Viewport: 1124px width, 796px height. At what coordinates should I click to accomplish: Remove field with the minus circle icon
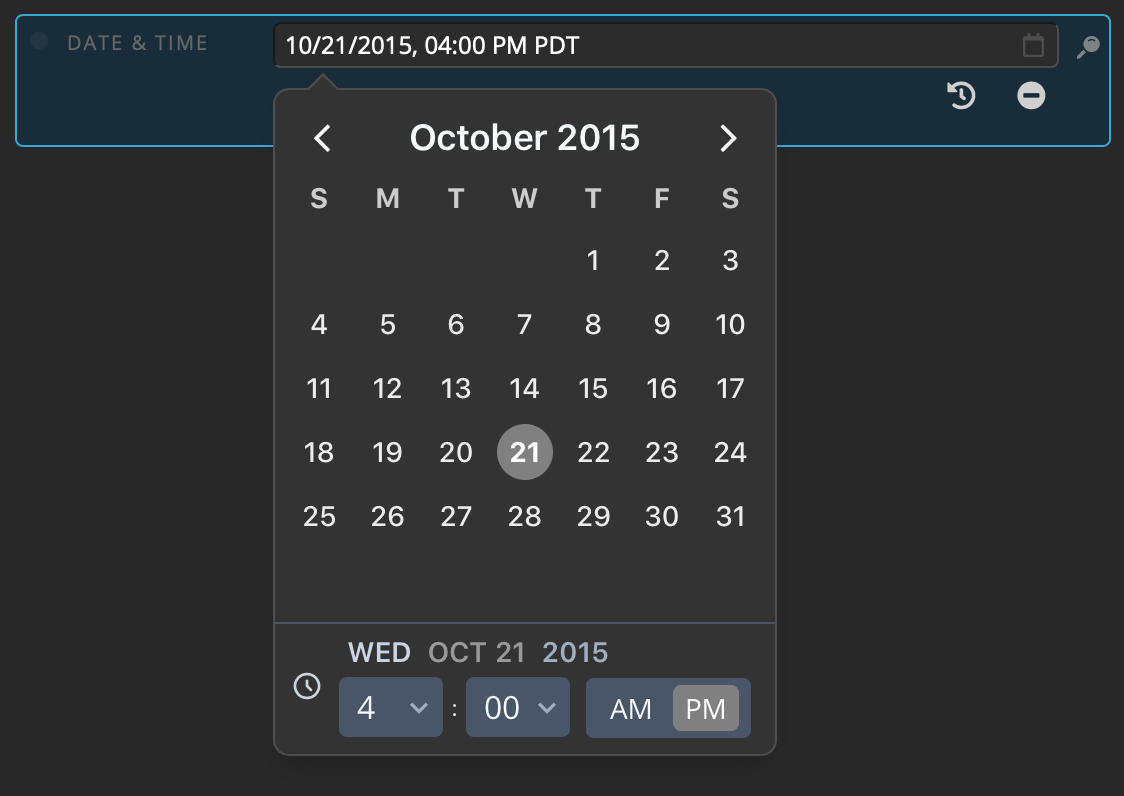1031,95
